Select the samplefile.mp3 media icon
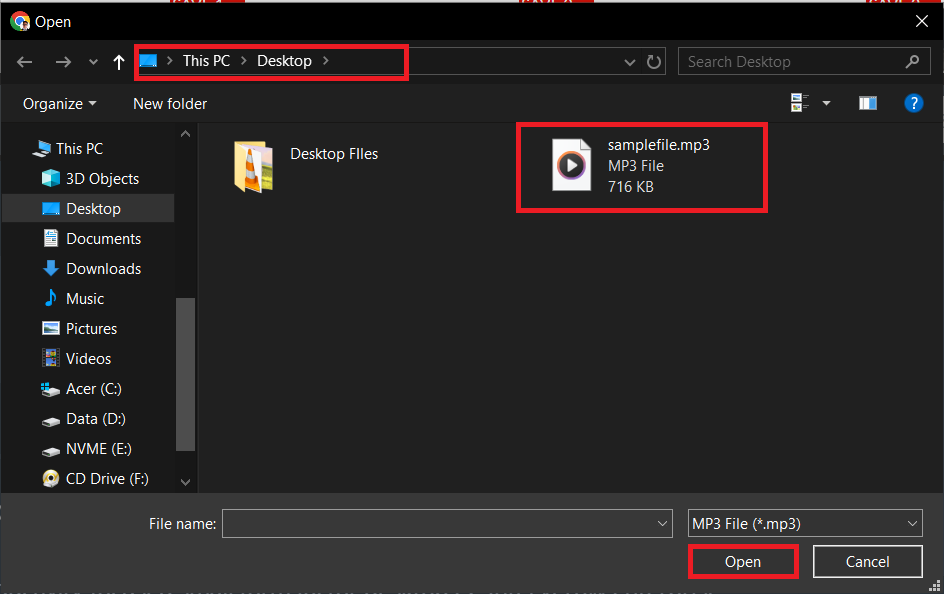 coord(571,166)
